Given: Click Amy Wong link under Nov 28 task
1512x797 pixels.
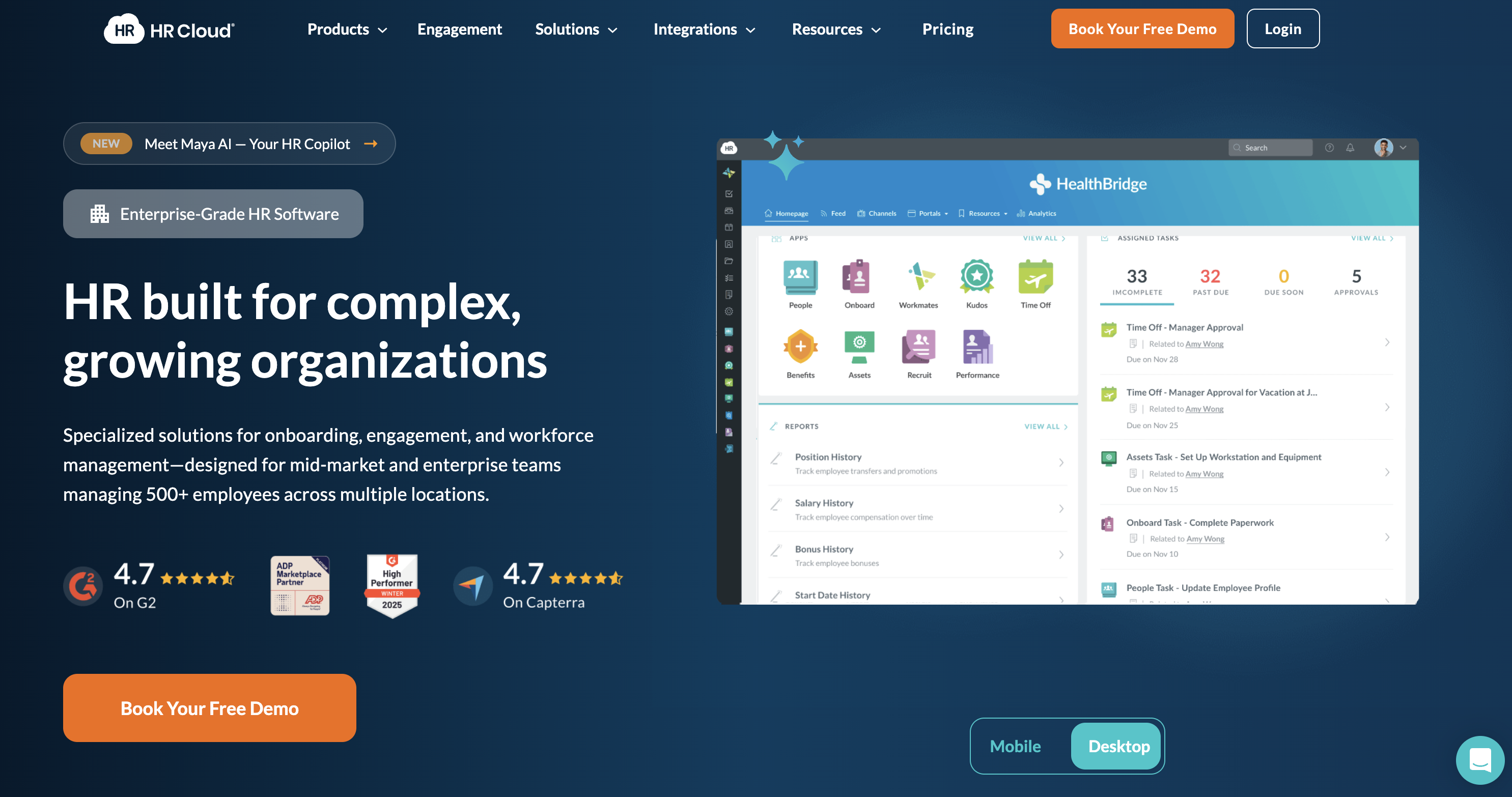Looking at the screenshot, I should coord(1205,344).
